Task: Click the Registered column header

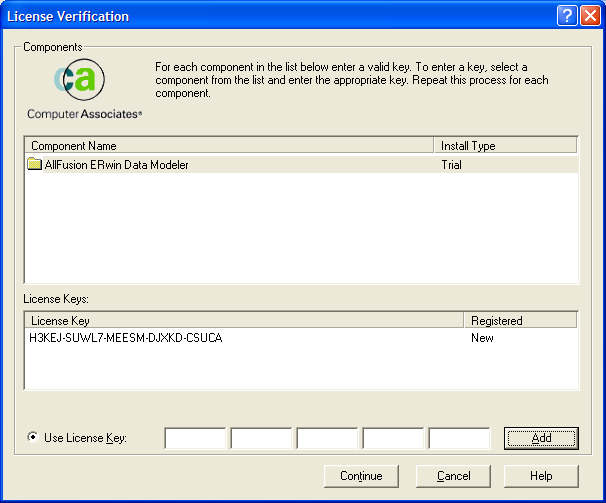Action: coord(521,321)
